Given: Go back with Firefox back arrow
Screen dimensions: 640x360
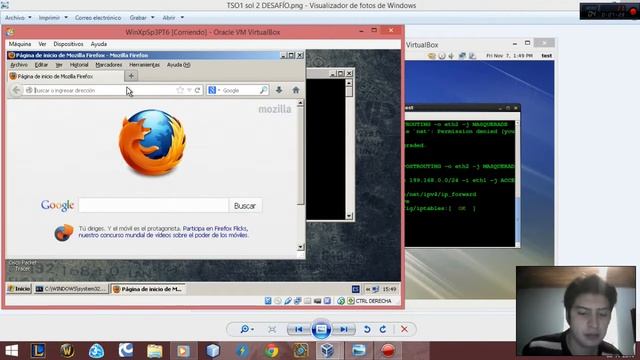Looking at the screenshot, I should point(16,90).
